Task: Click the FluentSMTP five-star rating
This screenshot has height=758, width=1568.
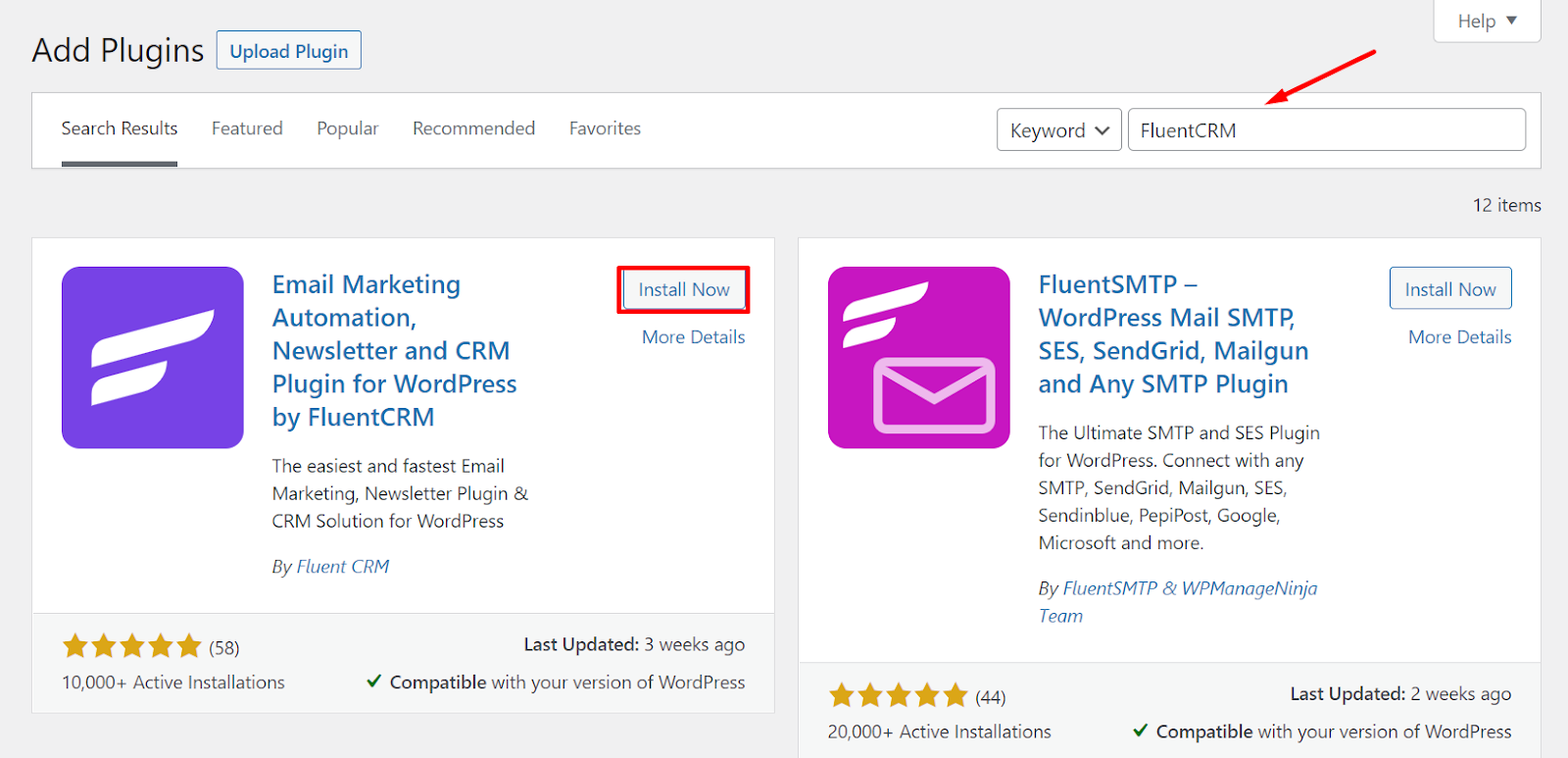Action: tap(899, 696)
